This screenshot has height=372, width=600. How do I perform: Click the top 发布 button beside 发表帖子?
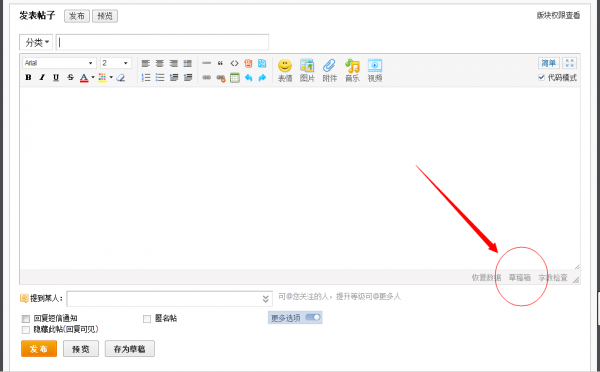click(77, 16)
